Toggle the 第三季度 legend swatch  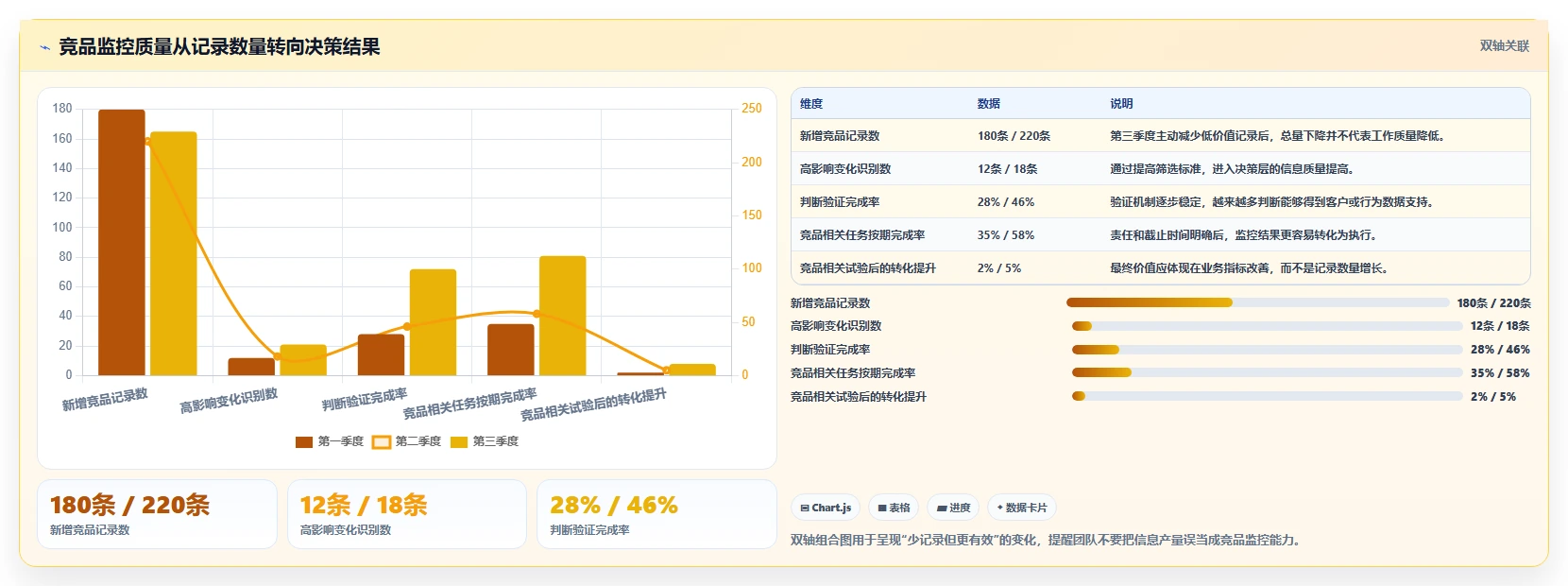(459, 441)
